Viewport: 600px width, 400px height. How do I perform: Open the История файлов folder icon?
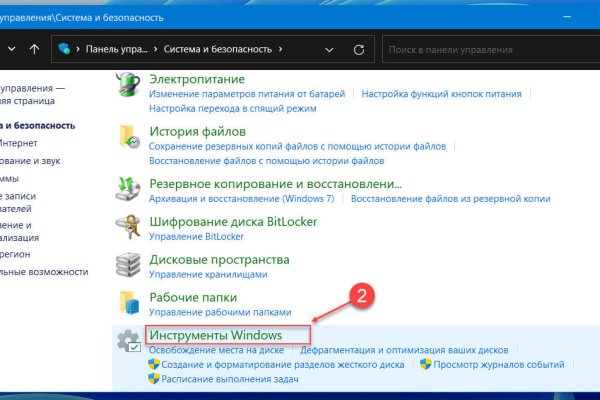(x=127, y=138)
